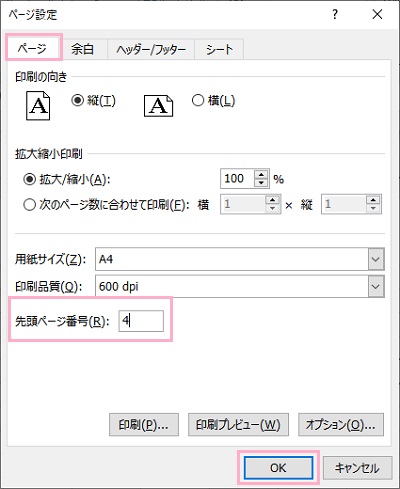Decrease the scaling percentage with down arrow
The width and height of the screenshot is (400, 489).
[x=261, y=183]
